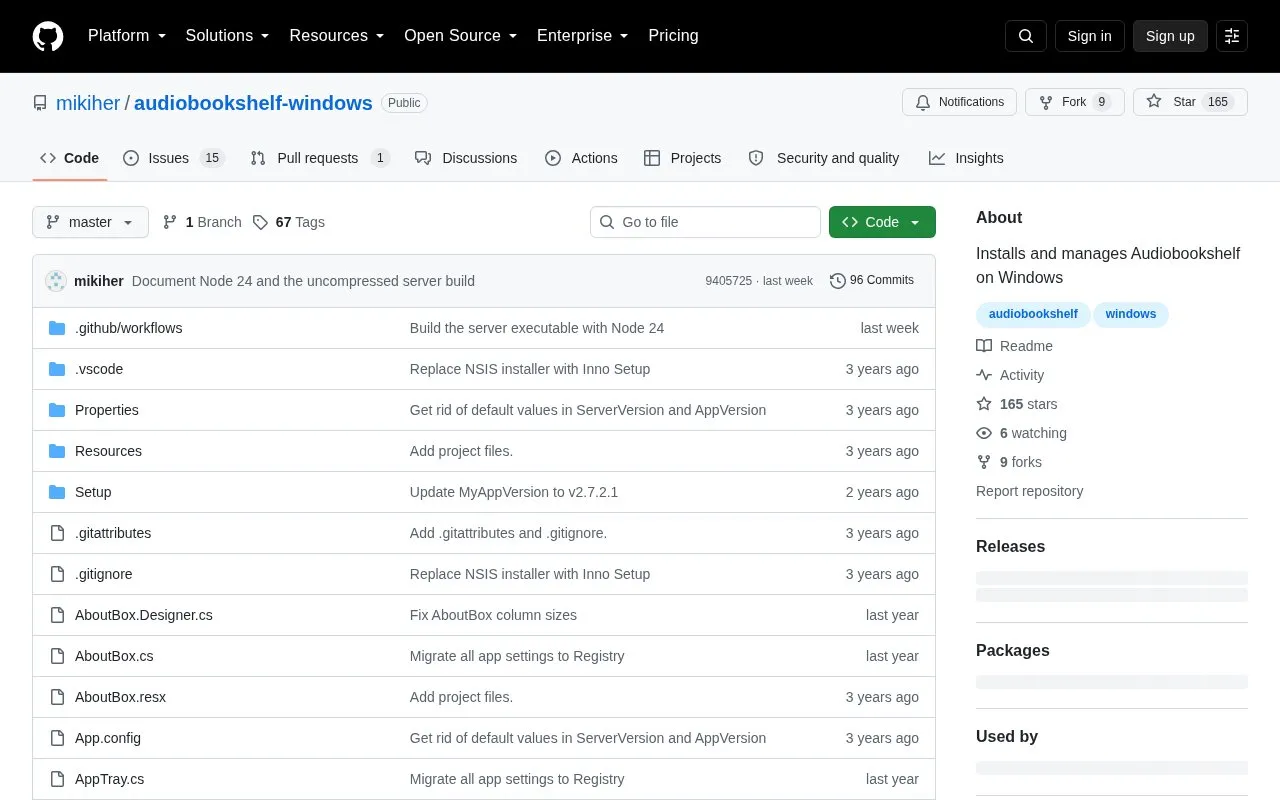This screenshot has height=800, width=1280.
Task: Click the Setup folder icon
Action: pos(57,492)
